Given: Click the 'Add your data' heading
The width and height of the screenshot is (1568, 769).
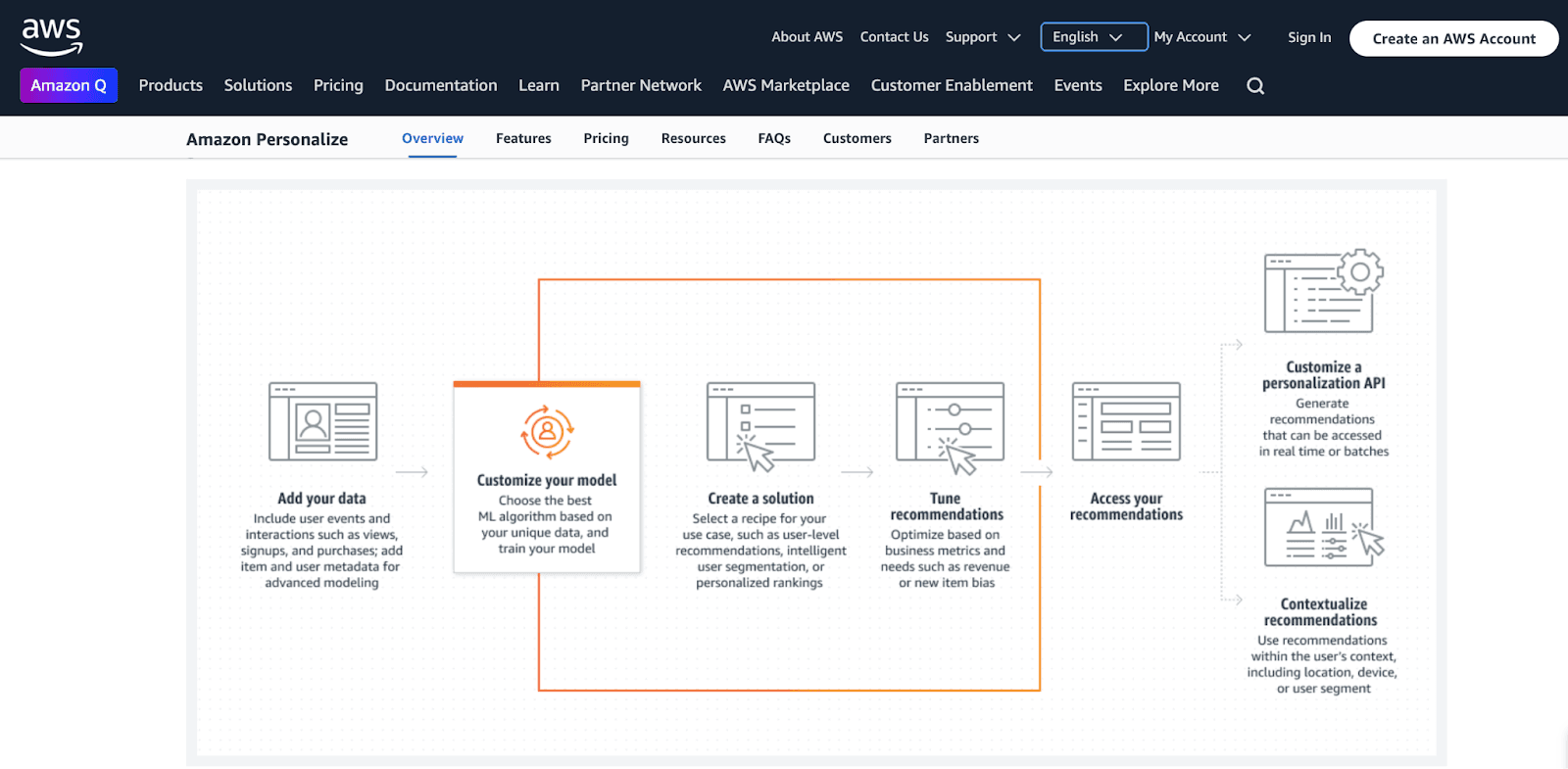Looking at the screenshot, I should pyautogui.click(x=321, y=499).
